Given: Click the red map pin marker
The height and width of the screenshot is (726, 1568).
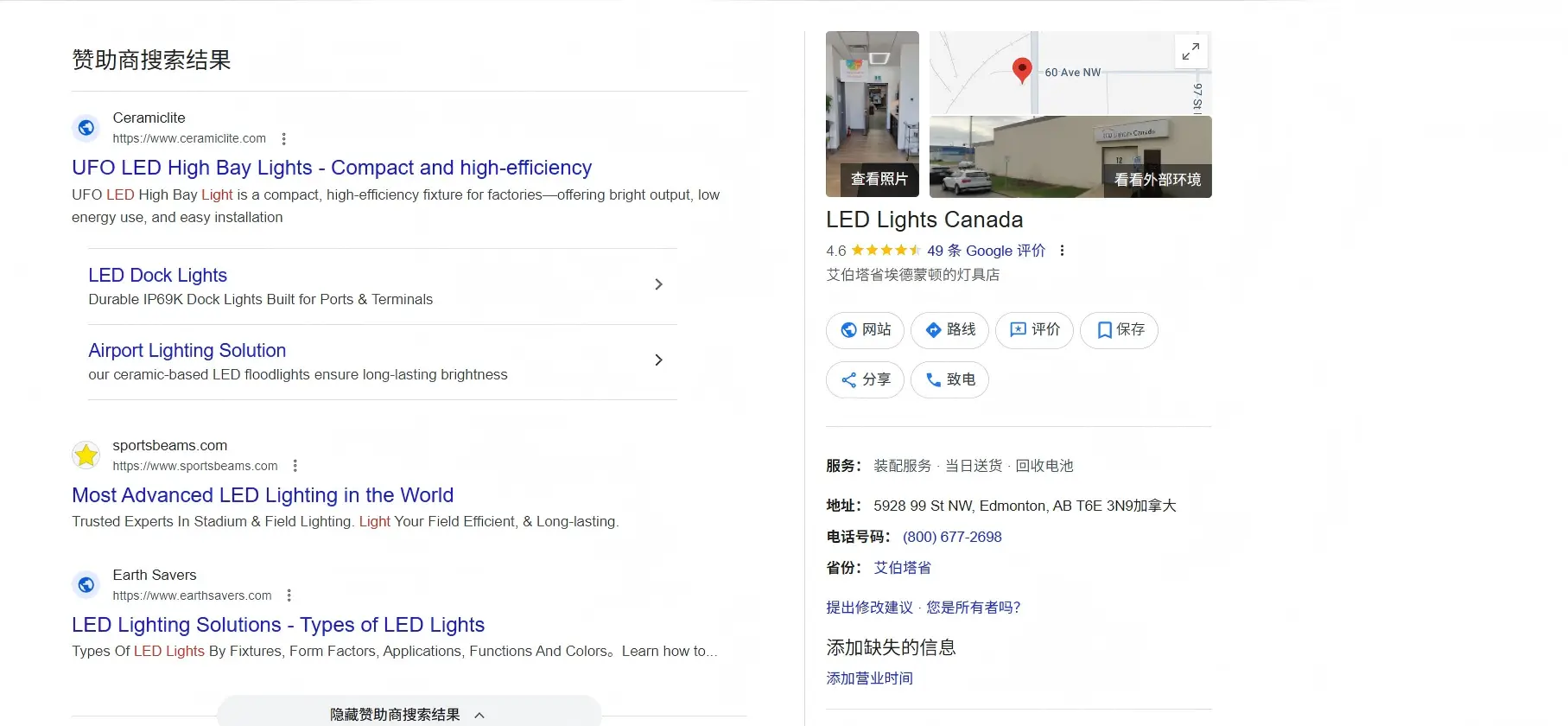Looking at the screenshot, I should (1022, 70).
